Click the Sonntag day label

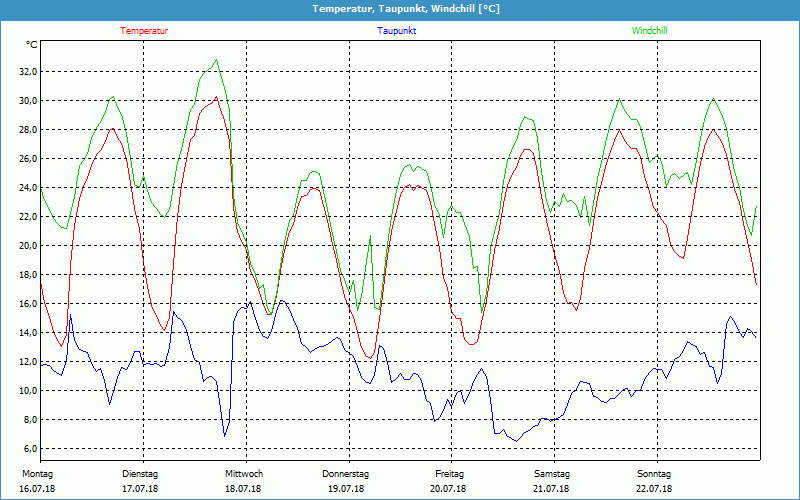click(x=654, y=474)
